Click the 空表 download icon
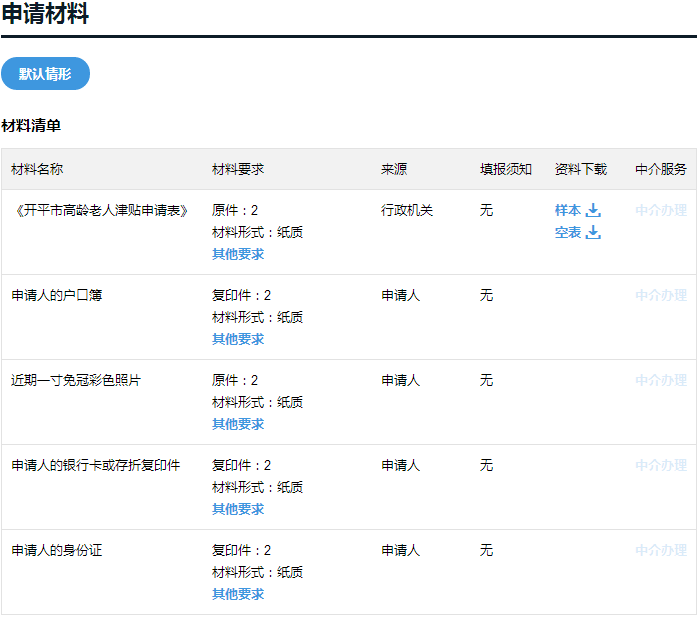 pos(593,232)
